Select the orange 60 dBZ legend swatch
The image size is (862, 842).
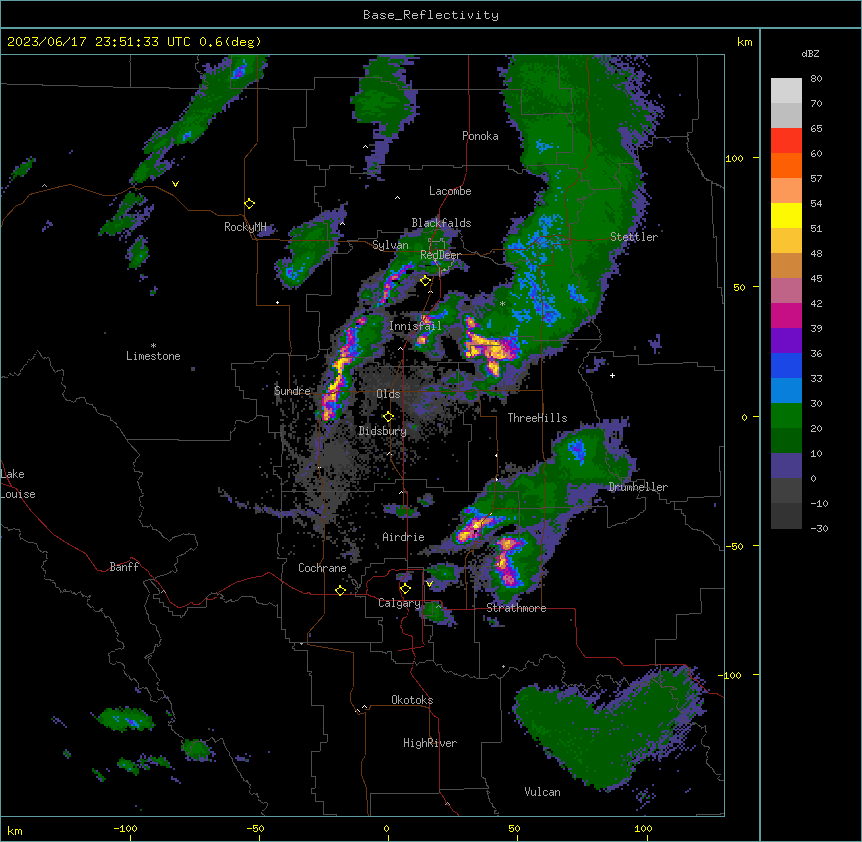point(786,165)
